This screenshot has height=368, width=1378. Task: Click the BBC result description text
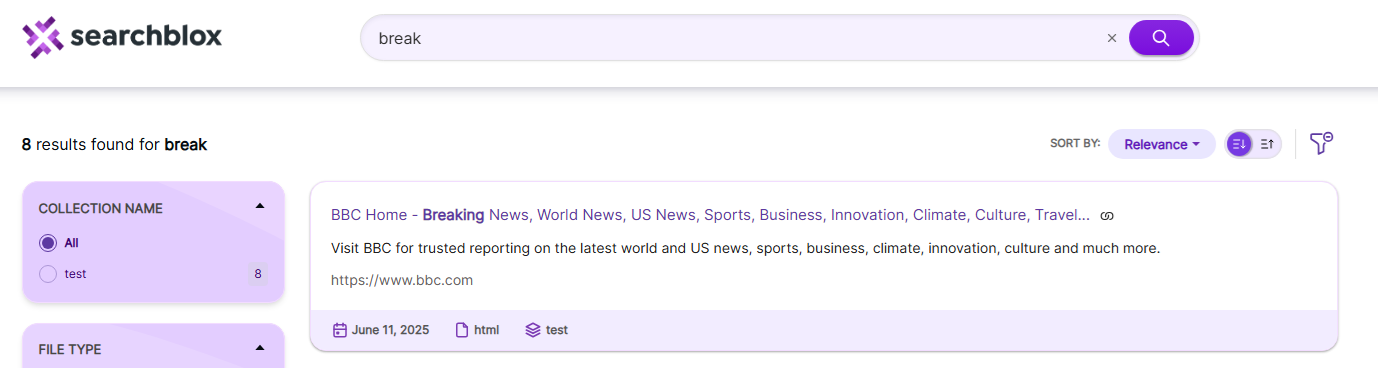(x=745, y=248)
